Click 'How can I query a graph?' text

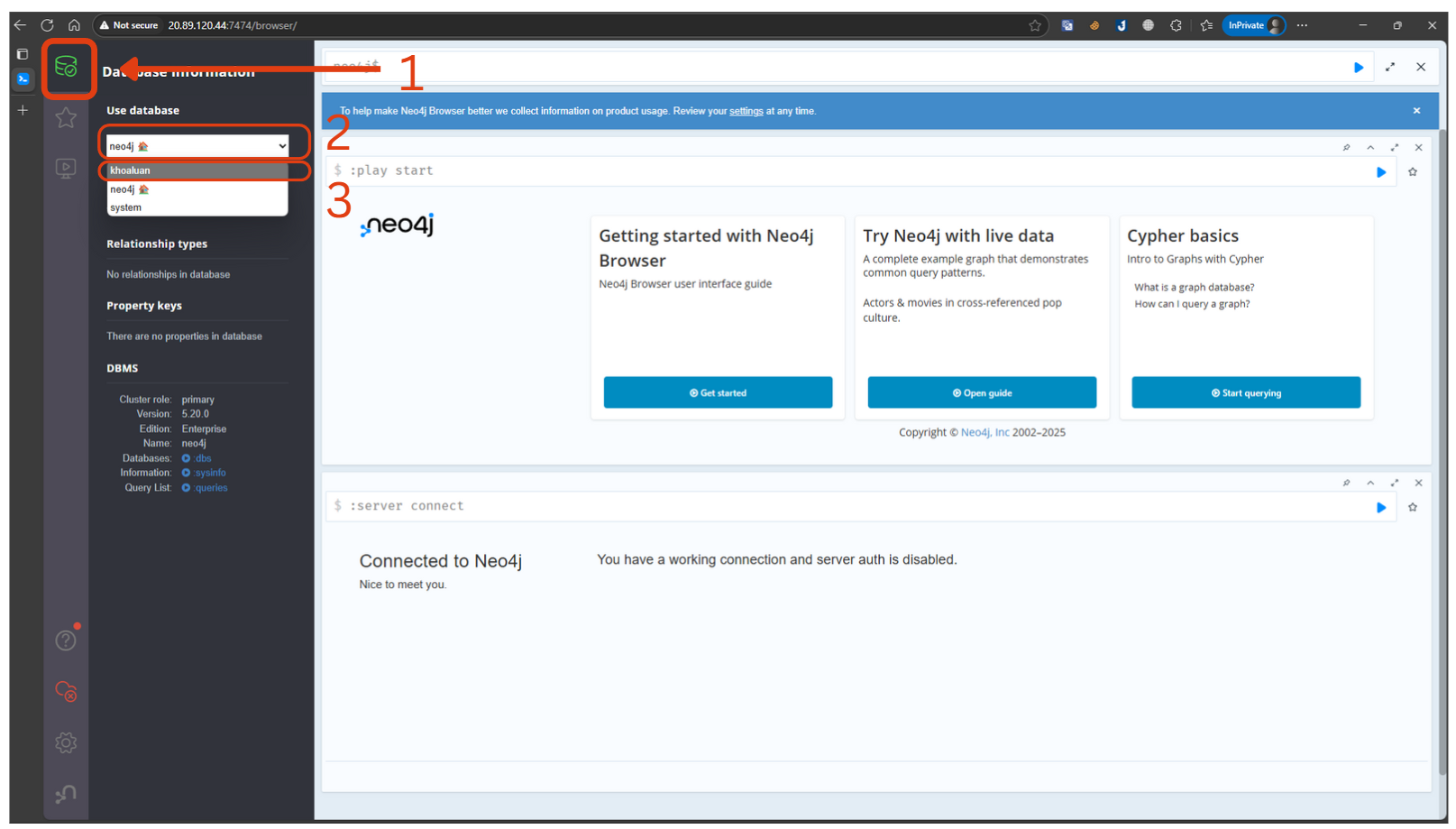(1192, 304)
